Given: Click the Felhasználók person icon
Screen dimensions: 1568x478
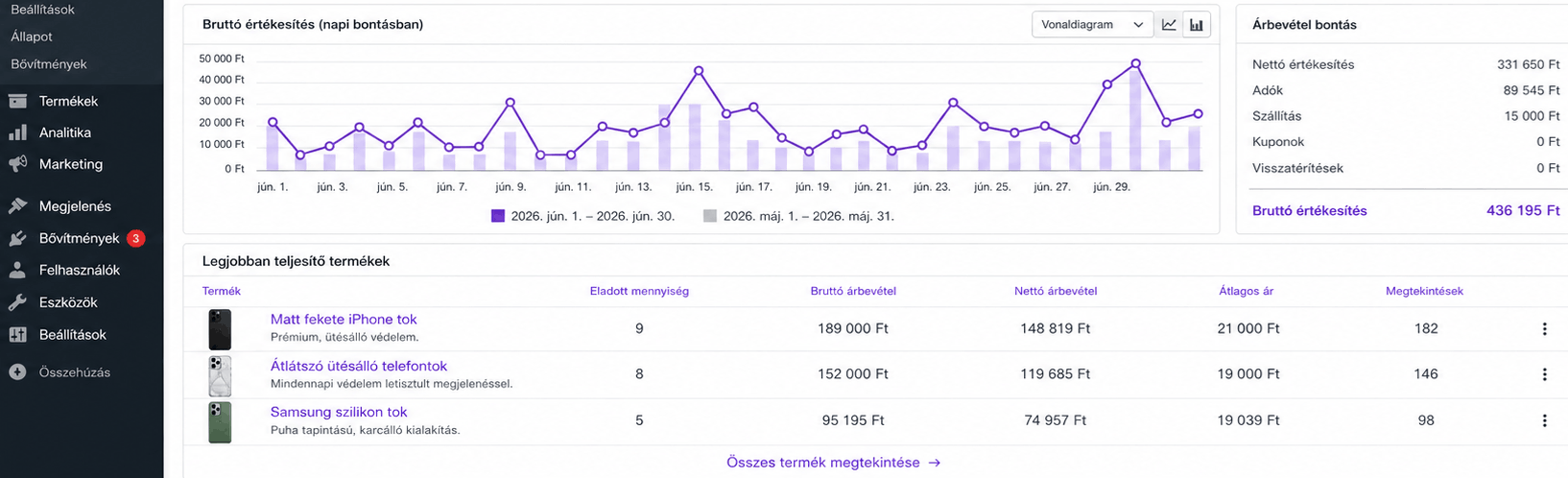Looking at the screenshot, I should pyautogui.click(x=17, y=271).
